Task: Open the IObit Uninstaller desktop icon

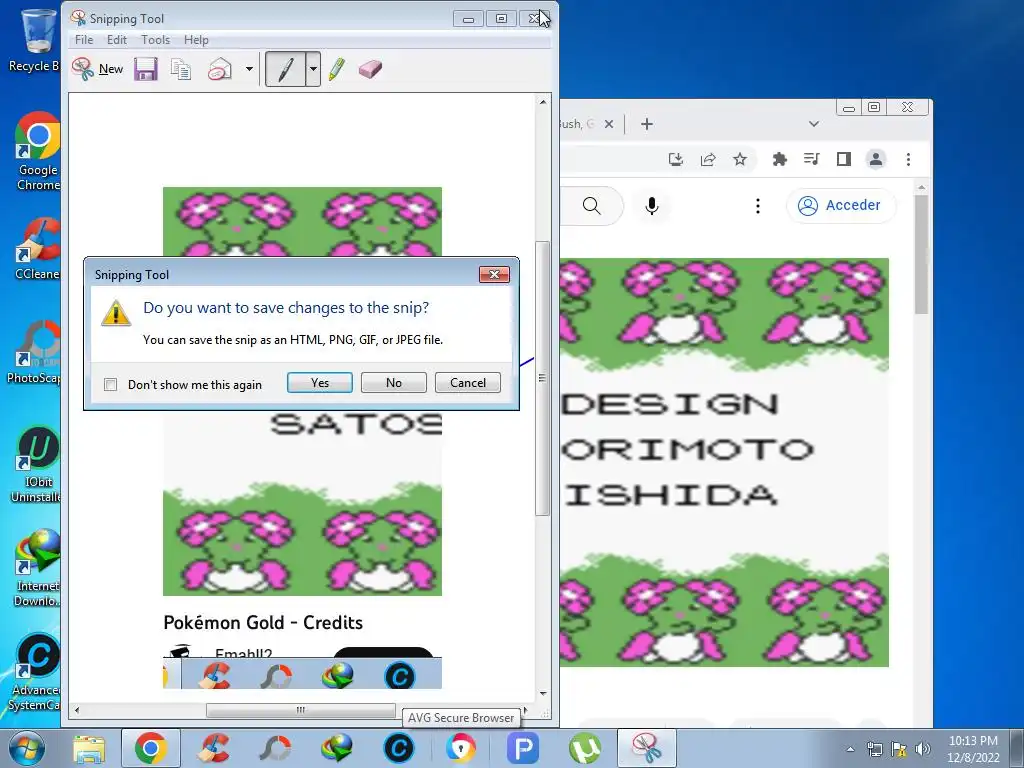Action: click(36, 464)
